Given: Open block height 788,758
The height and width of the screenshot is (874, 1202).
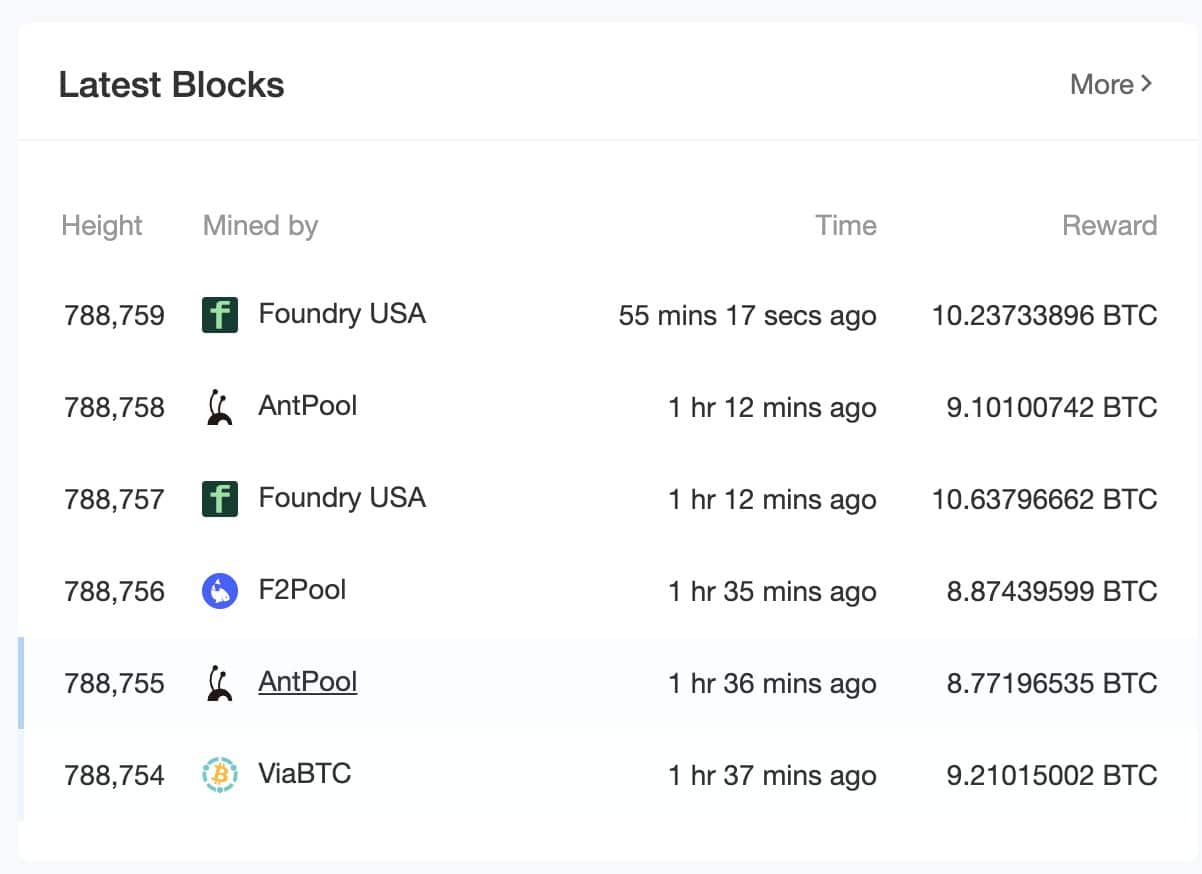Looking at the screenshot, I should (114, 408).
